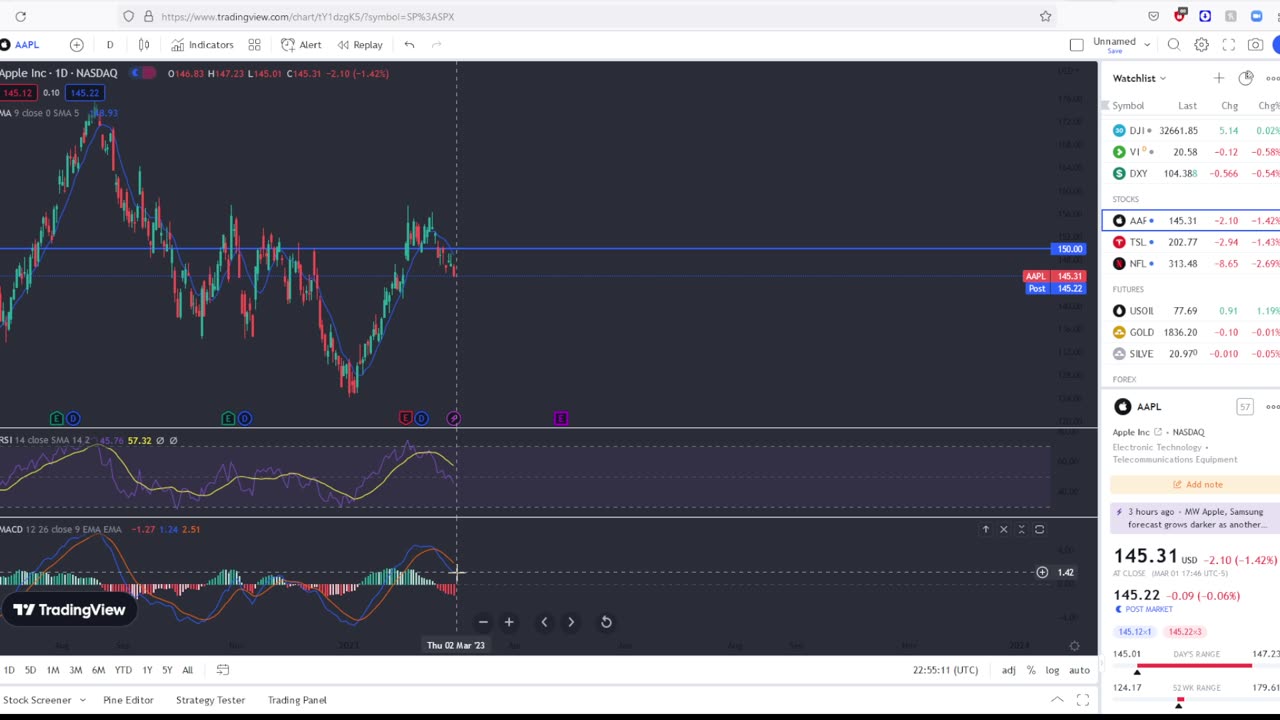Open Watchlist more options menu
This screenshot has height=720, width=1280.
tap(1272, 78)
